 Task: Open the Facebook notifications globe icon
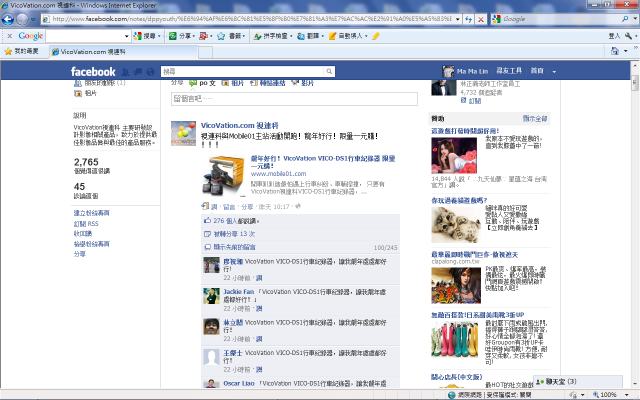(x=151, y=72)
